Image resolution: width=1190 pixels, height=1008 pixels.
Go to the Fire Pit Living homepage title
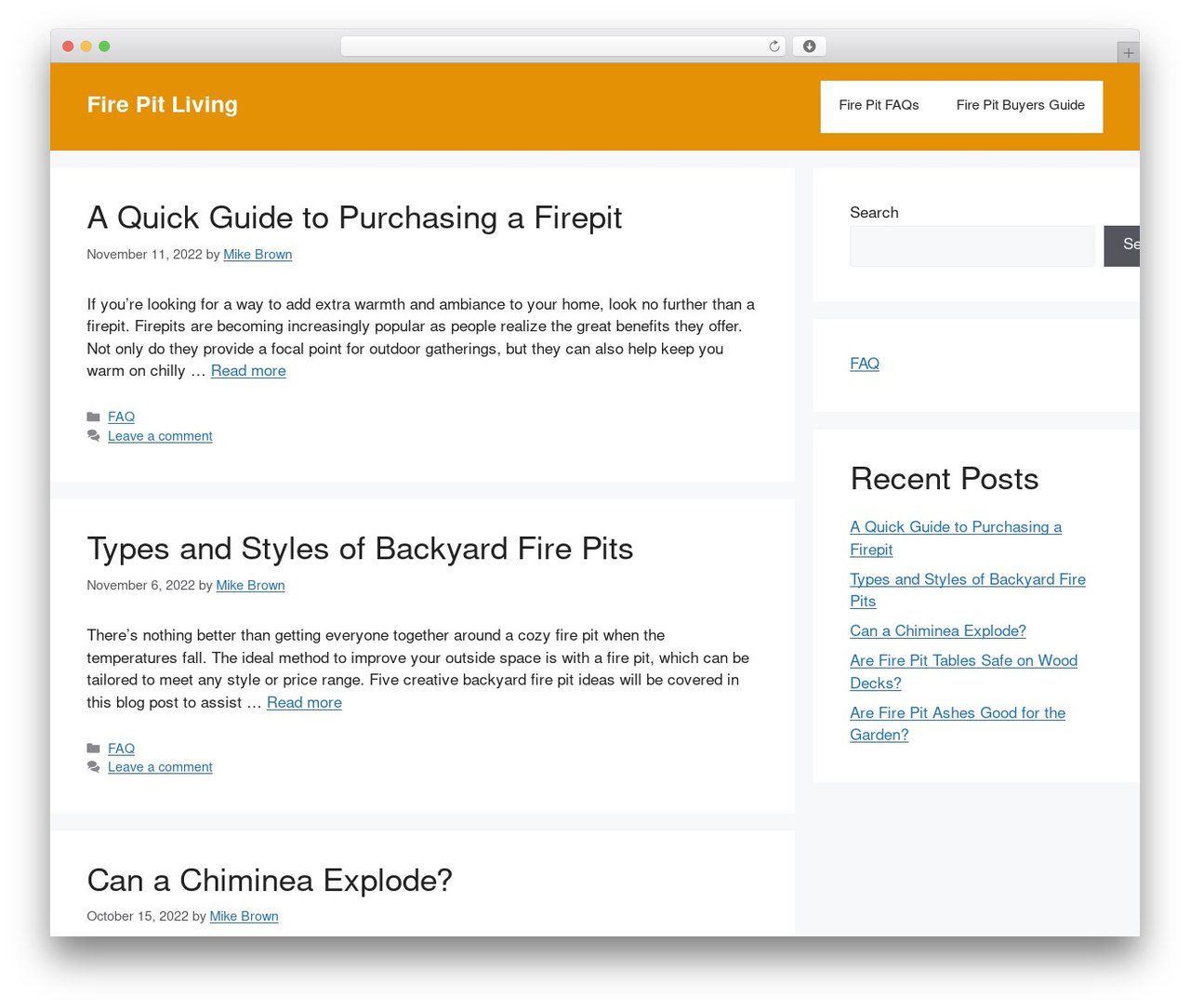point(163,105)
